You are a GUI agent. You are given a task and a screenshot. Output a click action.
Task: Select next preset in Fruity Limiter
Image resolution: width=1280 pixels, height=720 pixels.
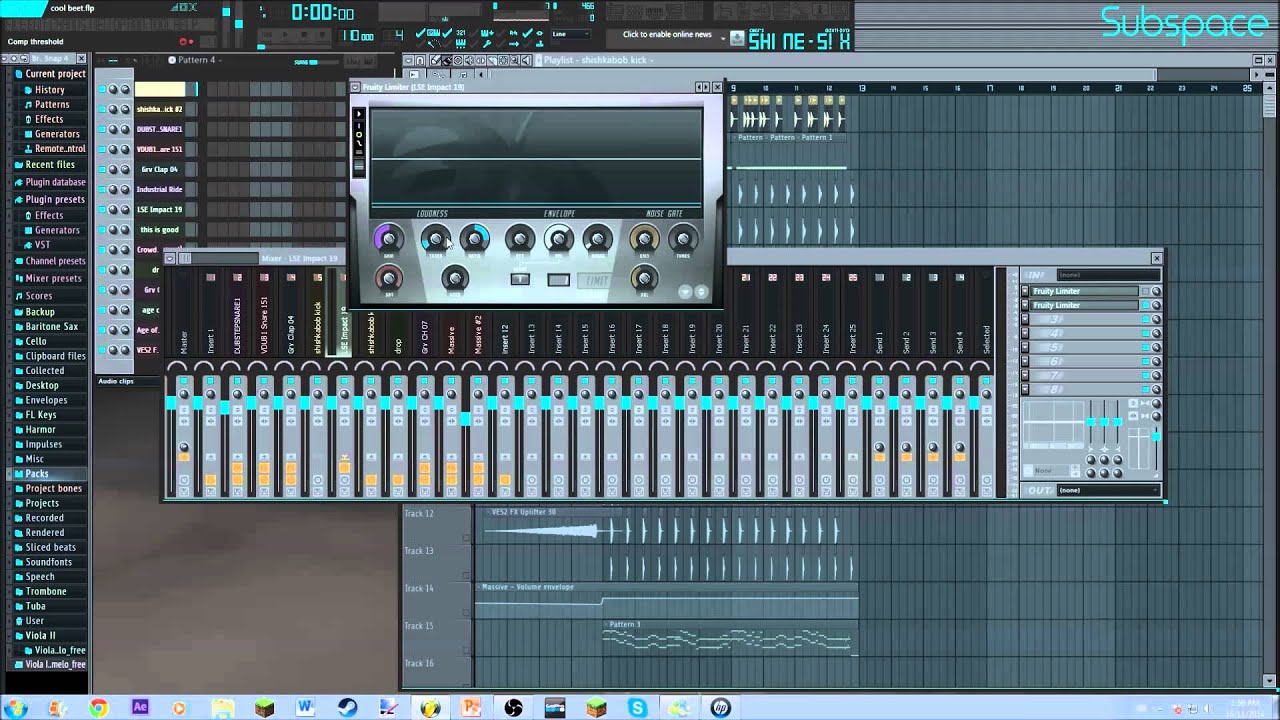pos(706,88)
